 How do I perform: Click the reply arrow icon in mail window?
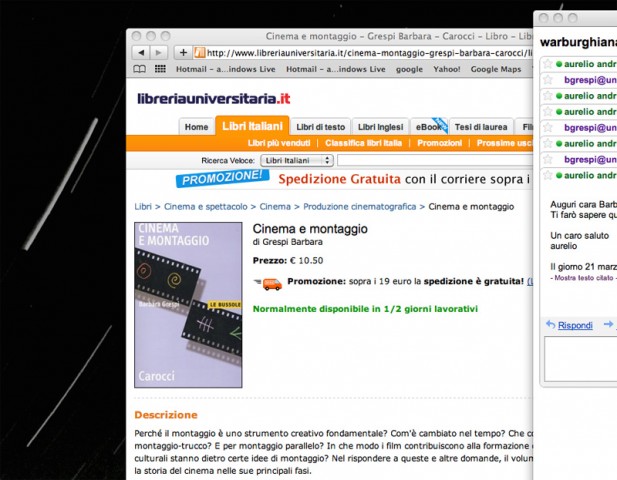(550, 325)
